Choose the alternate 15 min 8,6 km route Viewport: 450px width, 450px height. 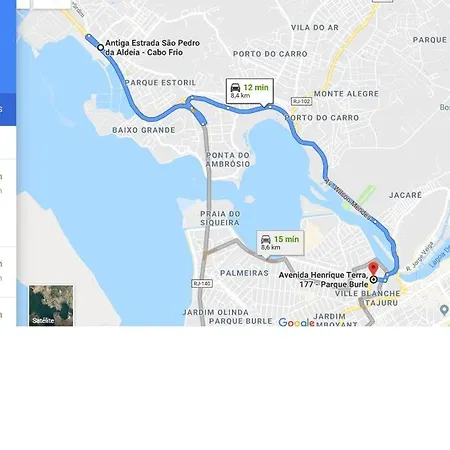tap(280, 243)
